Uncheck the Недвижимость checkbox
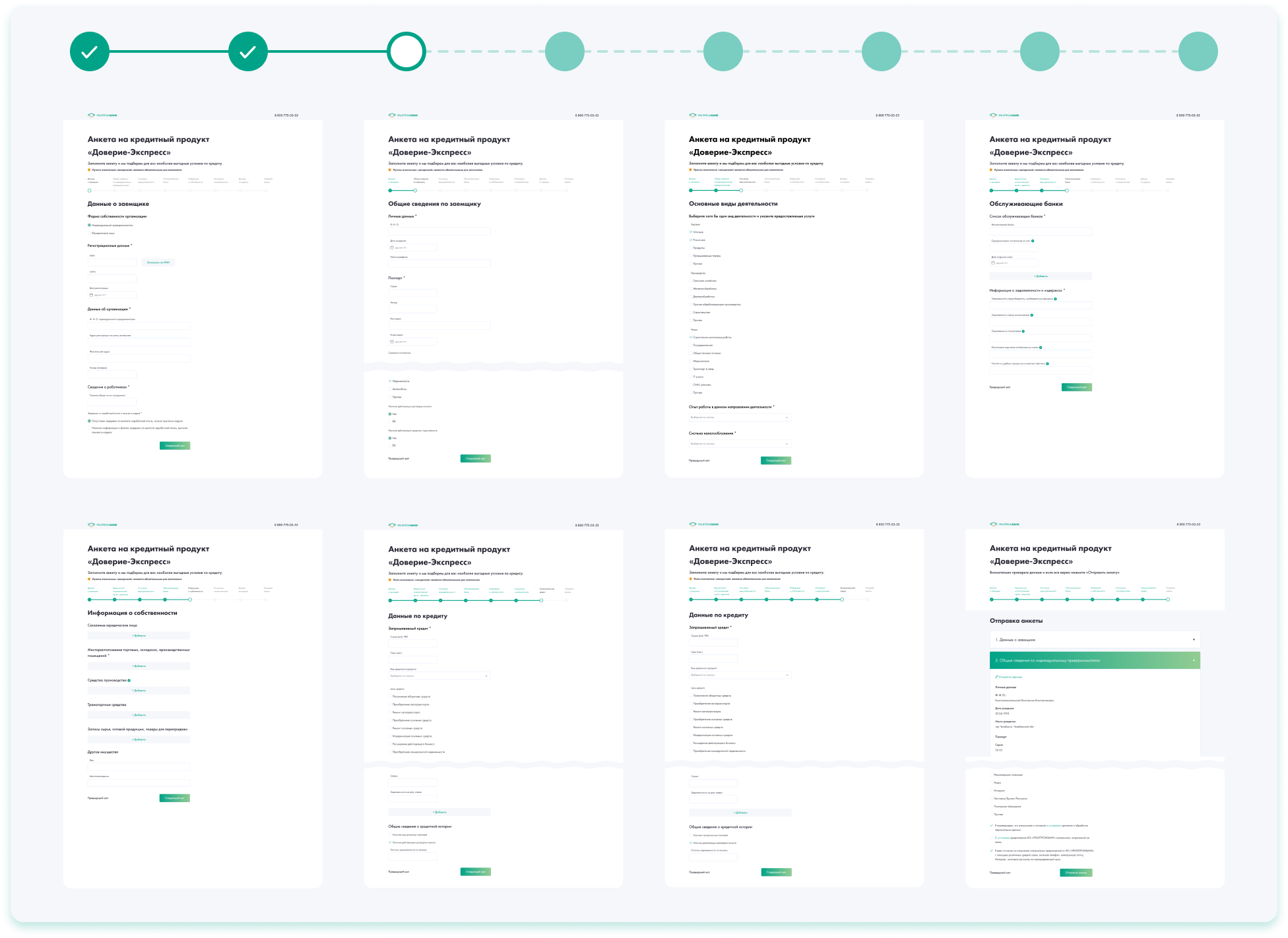 tap(390, 381)
